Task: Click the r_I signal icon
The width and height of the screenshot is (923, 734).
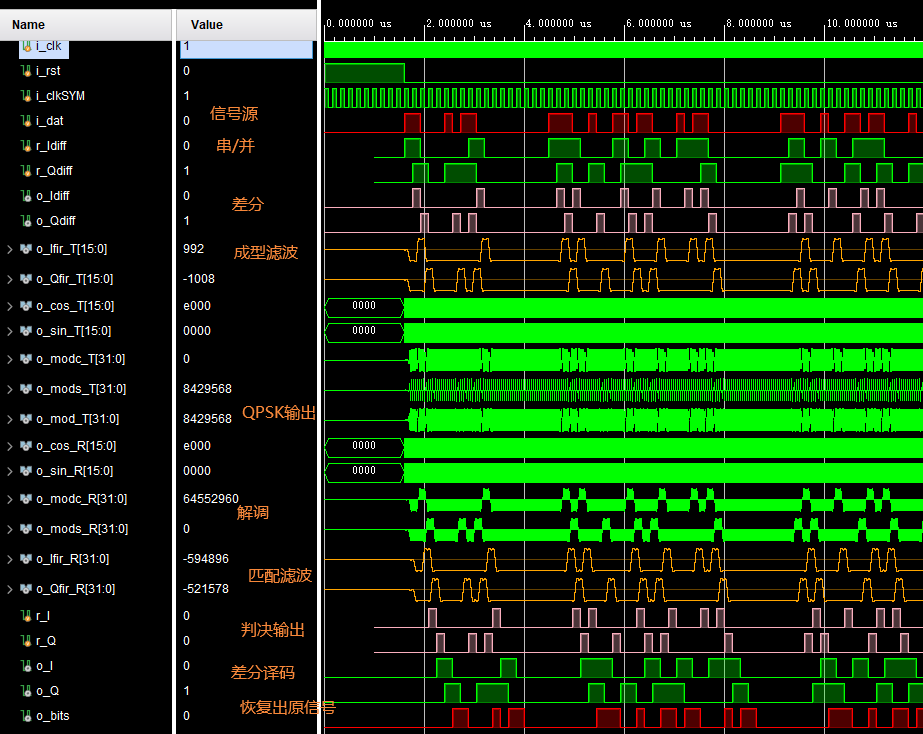Action: click(x=26, y=616)
